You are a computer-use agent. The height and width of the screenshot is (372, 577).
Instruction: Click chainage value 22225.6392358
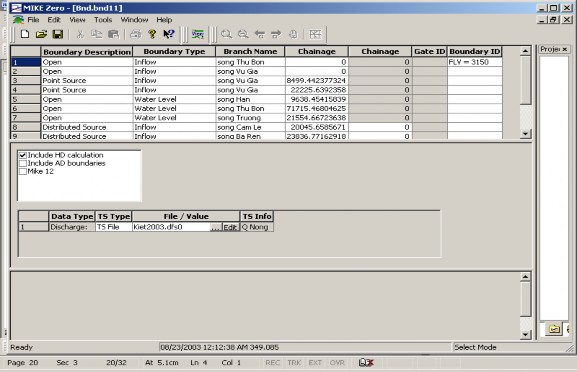(x=316, y=90)
